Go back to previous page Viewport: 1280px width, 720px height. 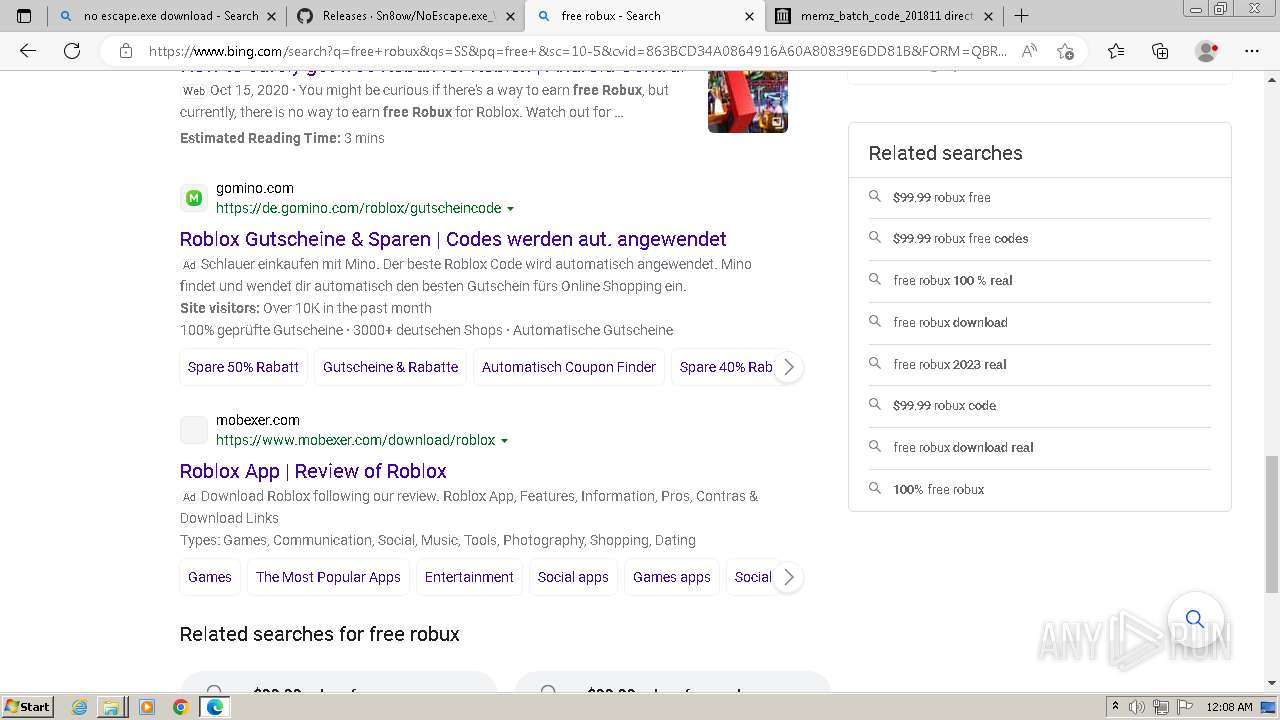coord(28,51)
